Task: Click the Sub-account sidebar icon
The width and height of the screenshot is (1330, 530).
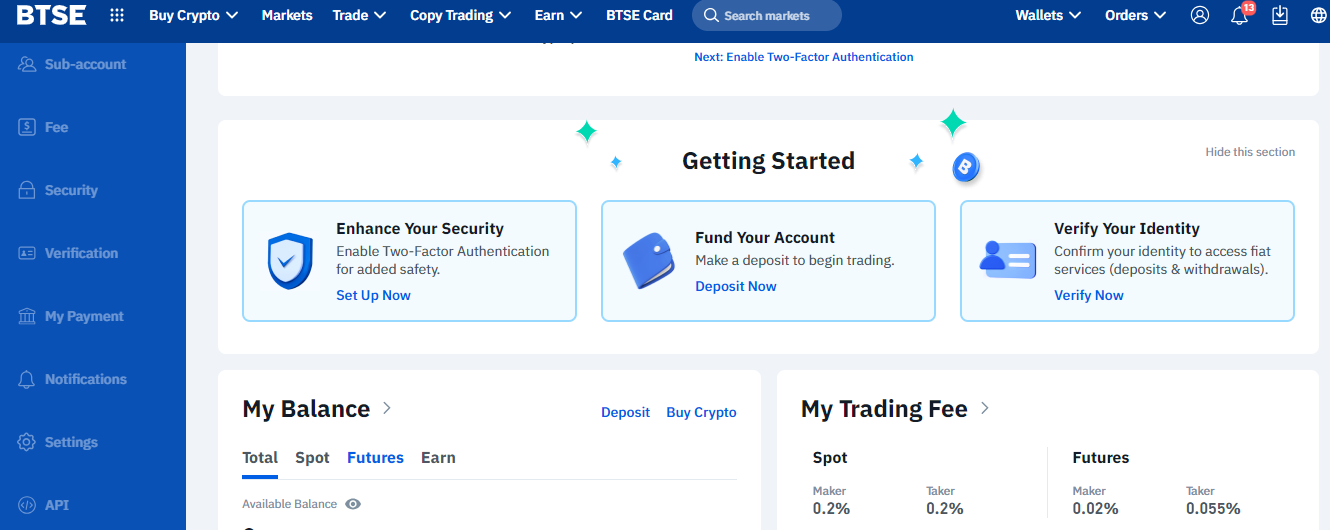Action: click(27, 64)
